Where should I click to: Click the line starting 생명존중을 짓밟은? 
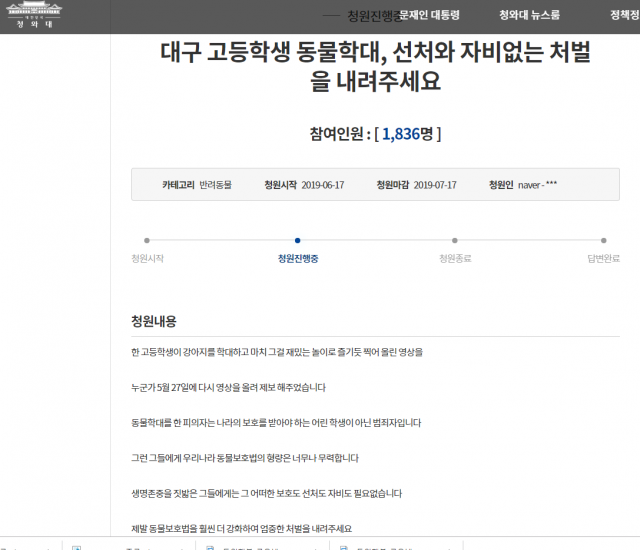pos(266,494)
